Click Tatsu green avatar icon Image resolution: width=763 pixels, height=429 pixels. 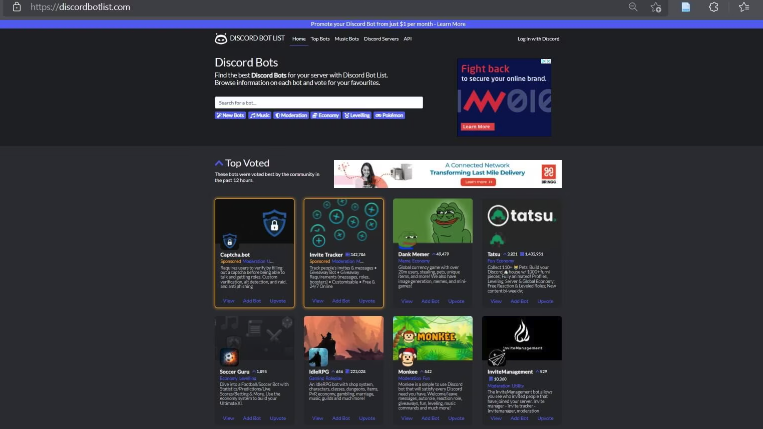(x=496, y=240)
